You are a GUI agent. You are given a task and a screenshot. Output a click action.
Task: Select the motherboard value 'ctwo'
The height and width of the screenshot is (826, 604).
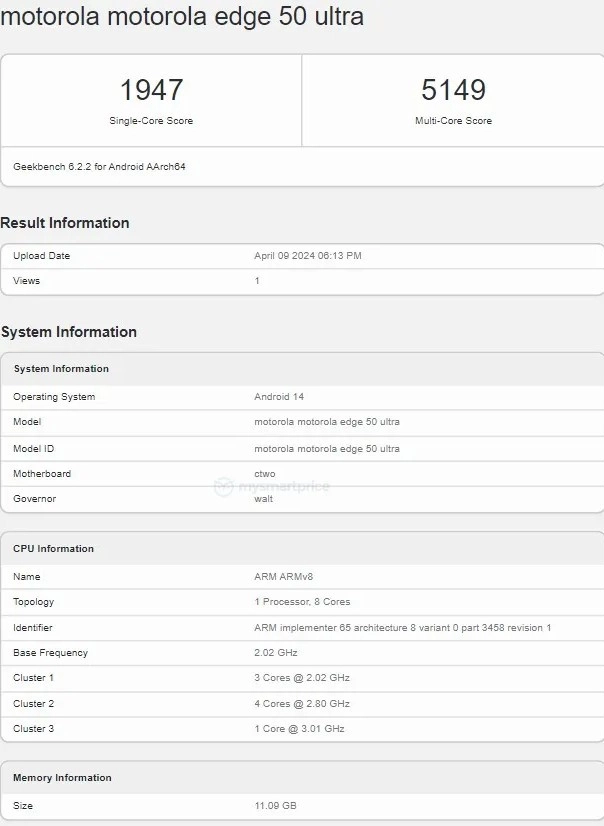(265, 474)
